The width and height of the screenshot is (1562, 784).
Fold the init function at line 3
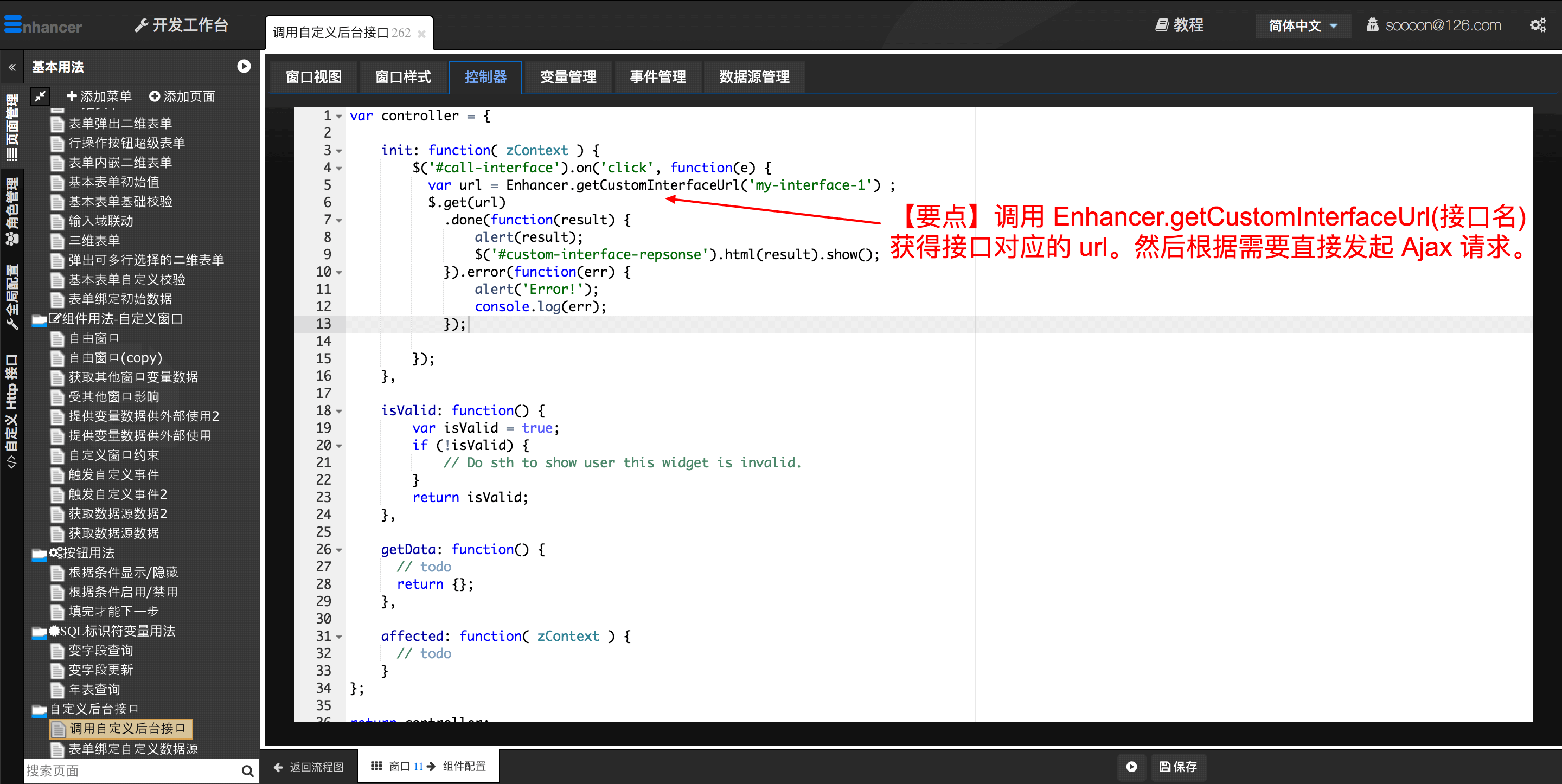coord(339,151)
